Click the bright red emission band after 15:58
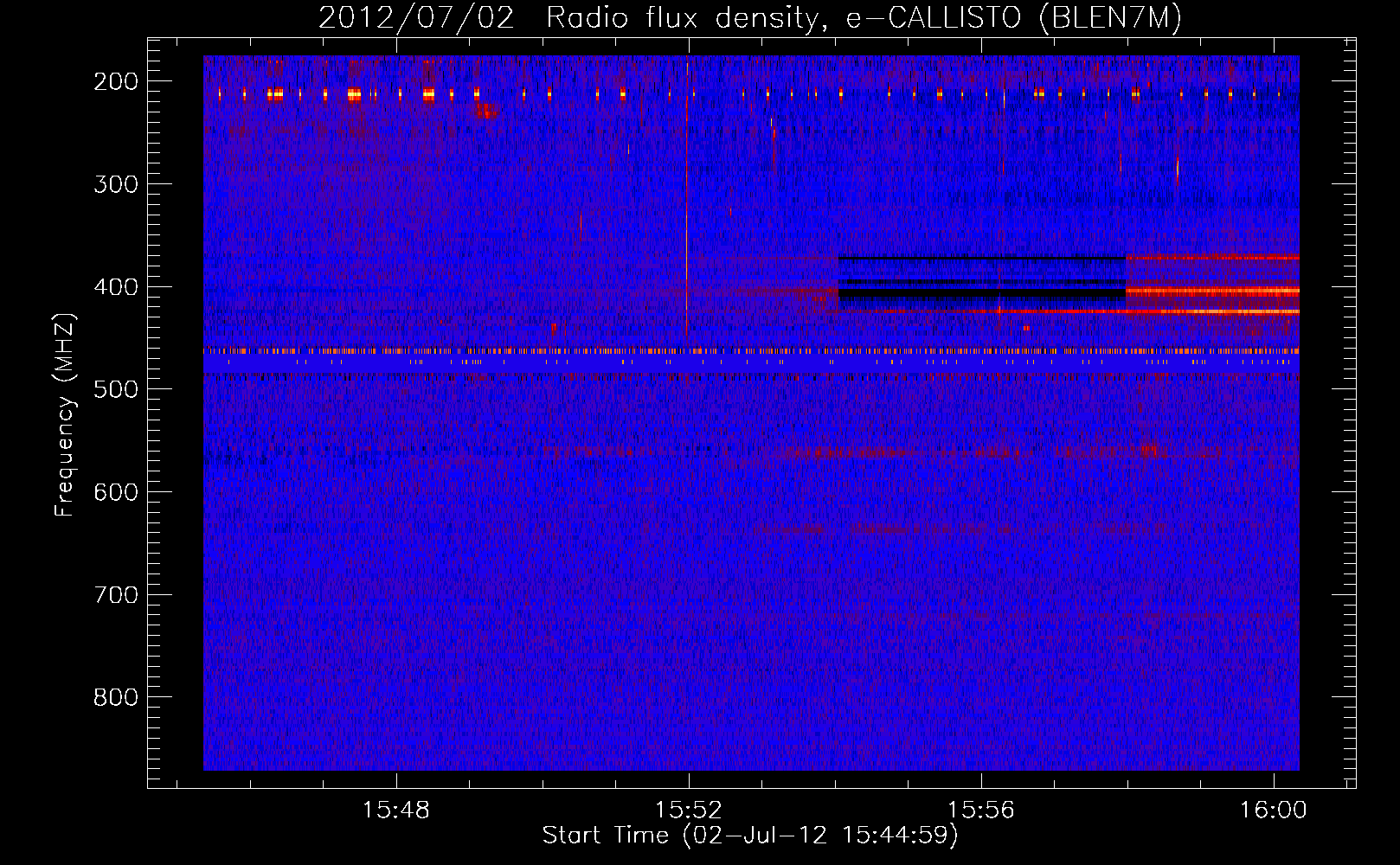The image size is (1400, 865). pos(1212,292)
